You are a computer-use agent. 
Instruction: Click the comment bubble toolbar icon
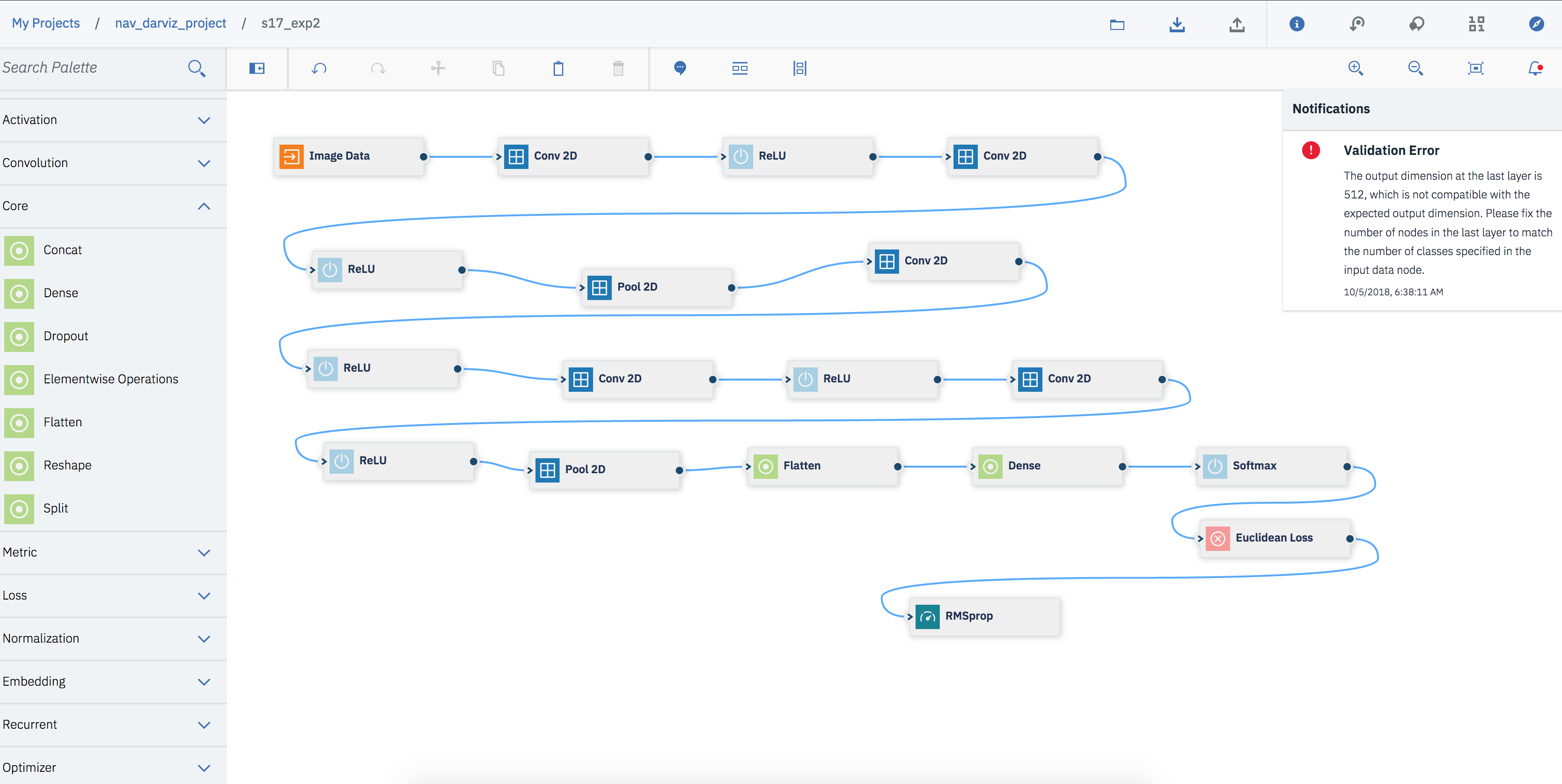tap(680, 68)
